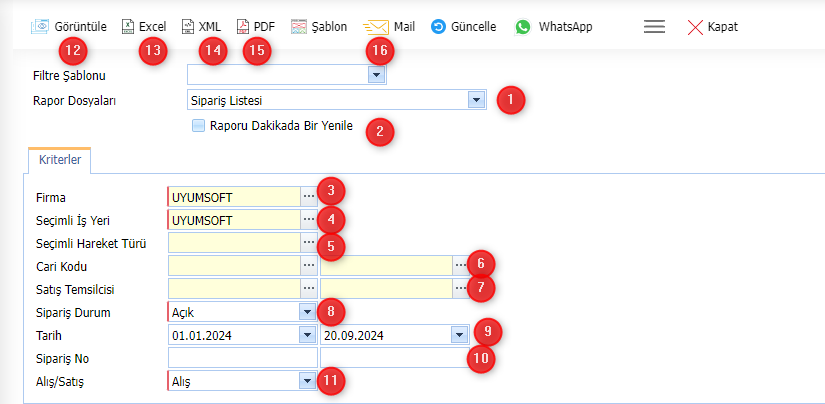Close the form with Kapat X icon
This screenshot has height=404, width=825.
coord(696,27)
